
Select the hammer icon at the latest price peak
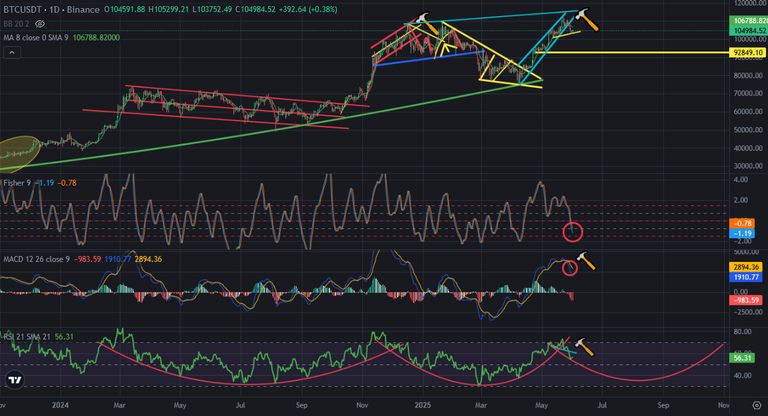point(587,20)
